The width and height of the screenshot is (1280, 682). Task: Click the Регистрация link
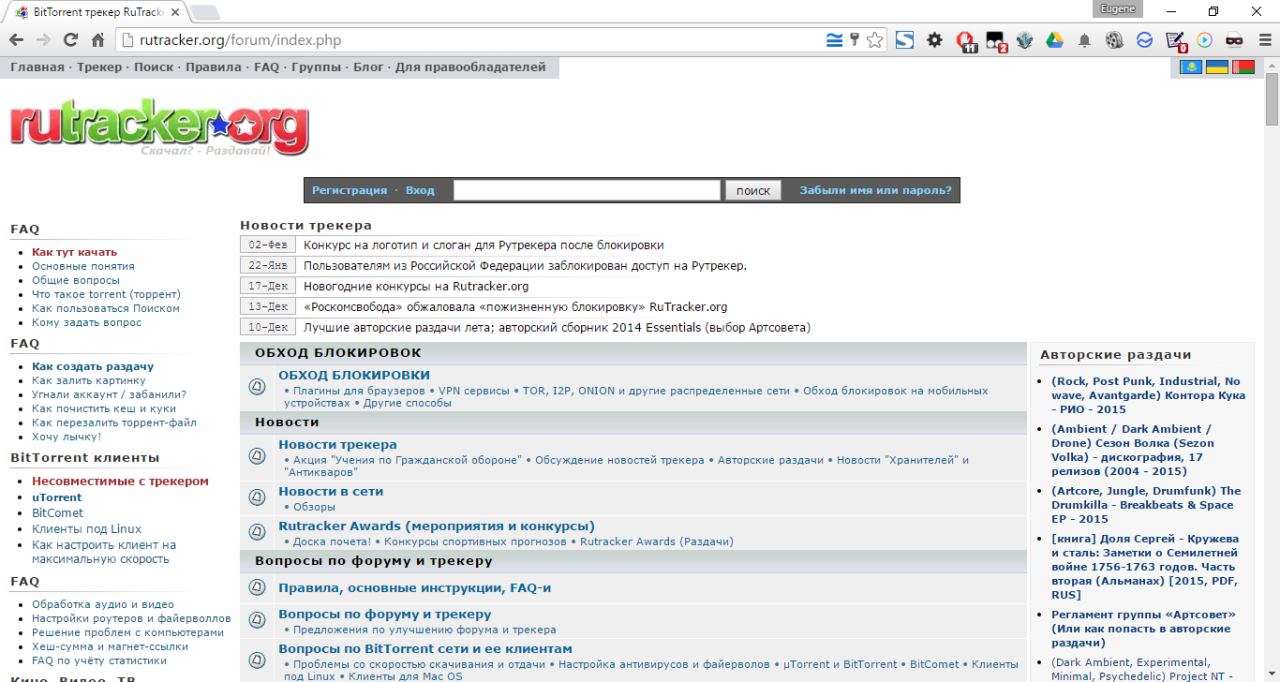(x=349, y=190)
